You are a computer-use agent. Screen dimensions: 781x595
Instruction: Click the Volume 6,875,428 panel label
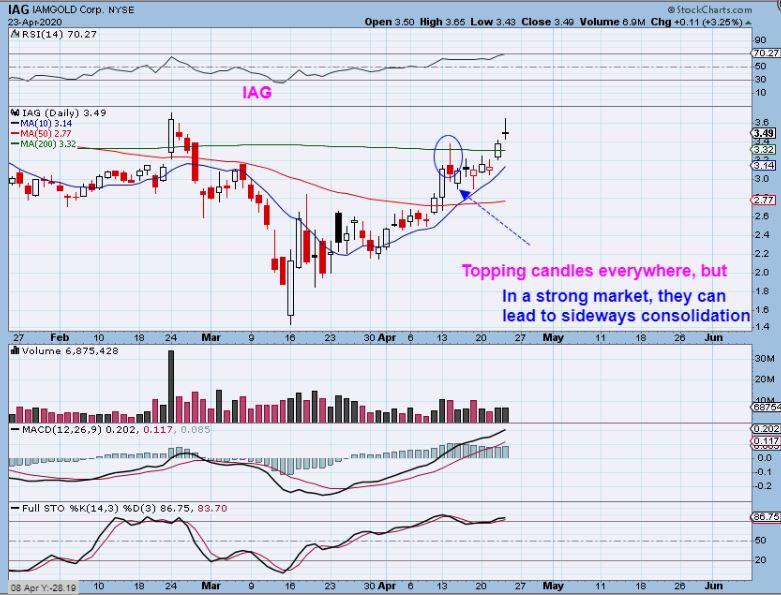click(x=64, y=351)
